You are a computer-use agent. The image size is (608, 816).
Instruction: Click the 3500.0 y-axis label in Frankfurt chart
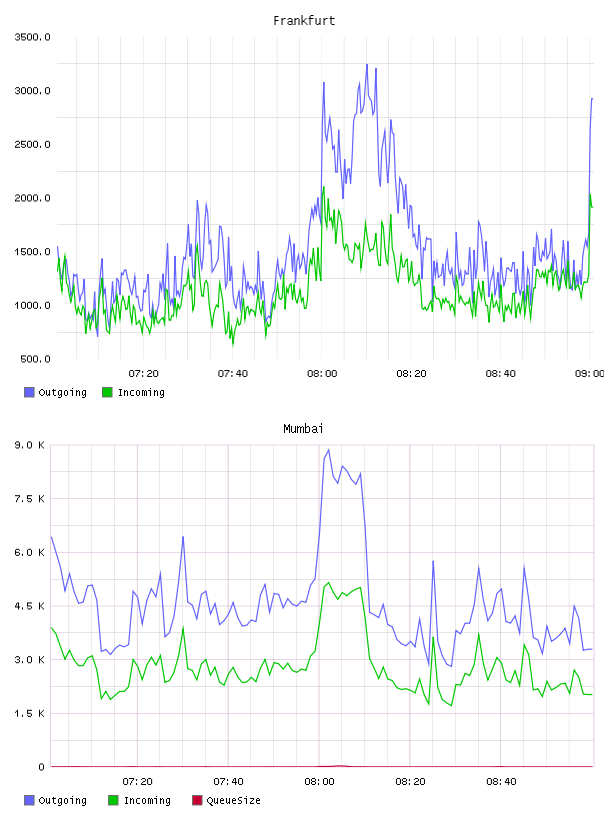point(32,37)
